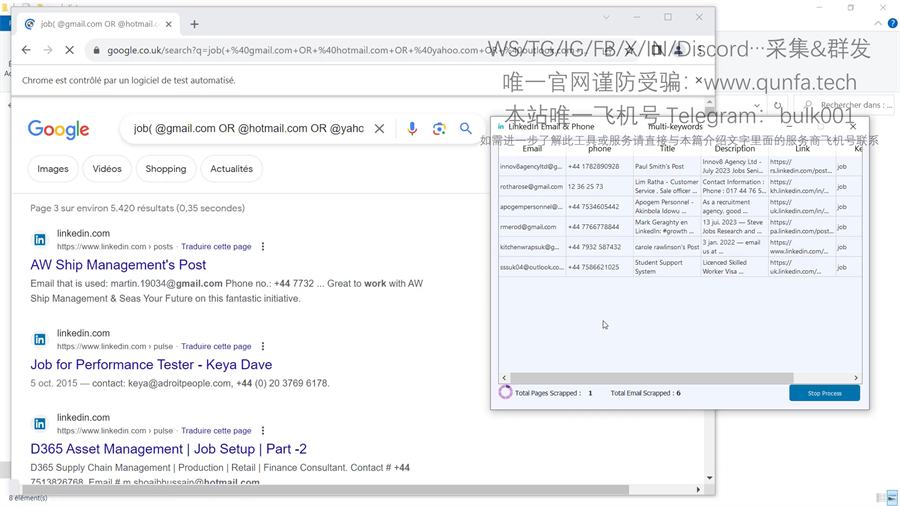Click the Stop Process button
This screenshot has width=900, height=506.
[824, 393]
